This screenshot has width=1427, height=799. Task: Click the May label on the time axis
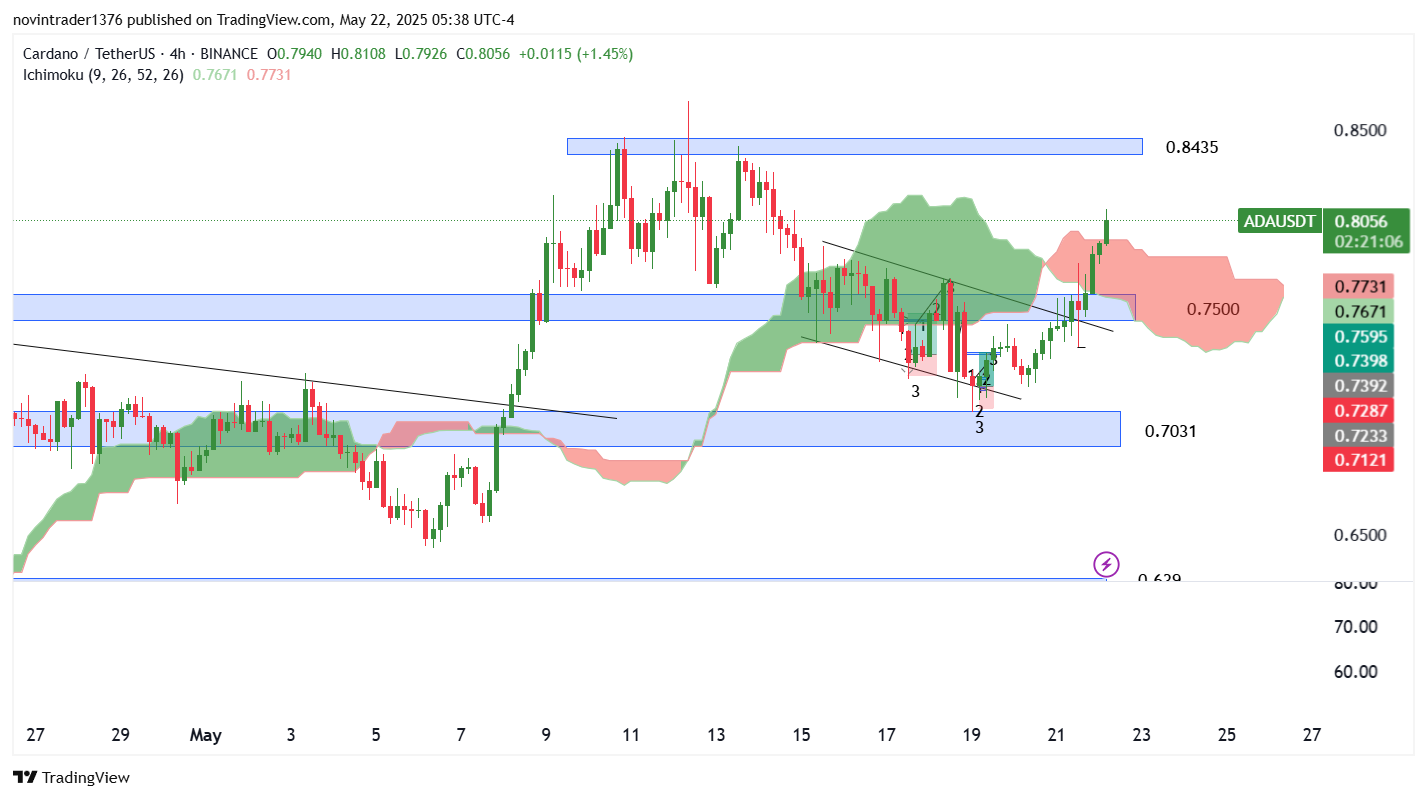205,735
